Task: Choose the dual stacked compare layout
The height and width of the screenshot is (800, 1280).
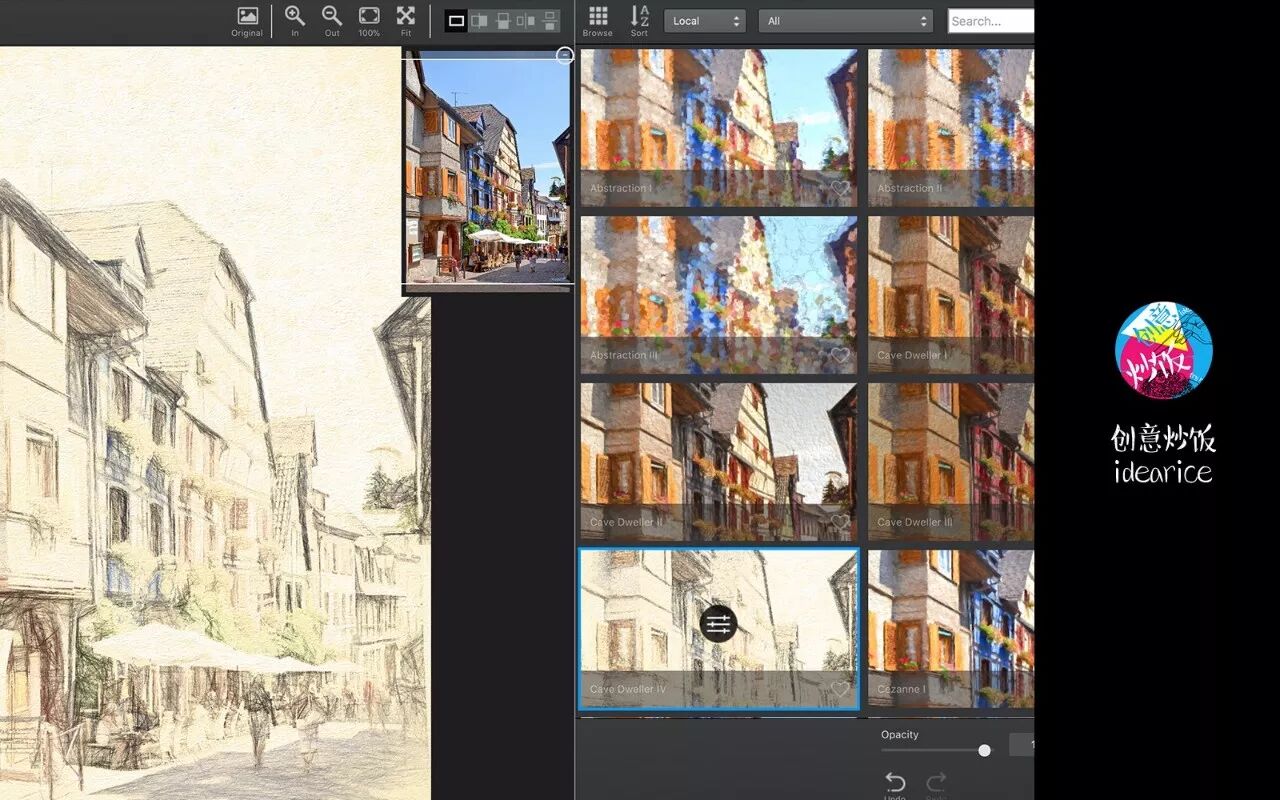Action: click(x=550, y=21)
